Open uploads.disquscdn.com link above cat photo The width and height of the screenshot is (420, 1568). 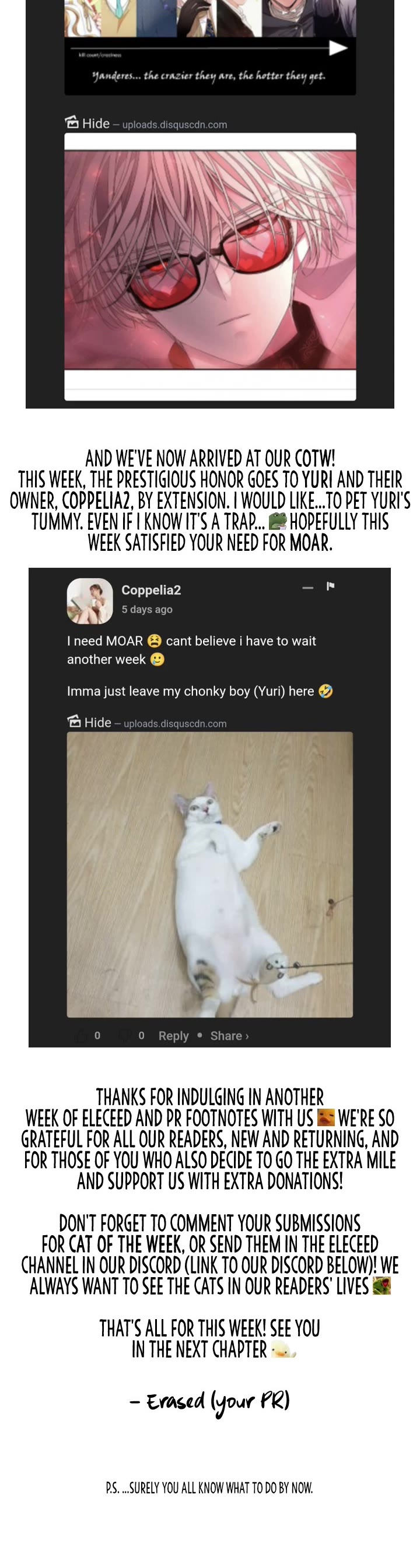click(175, 724)
